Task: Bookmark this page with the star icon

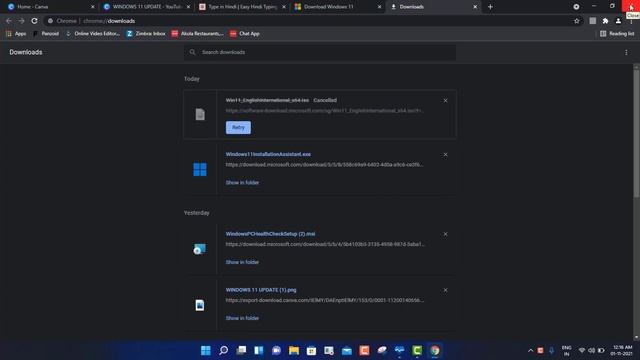Action: (577, 21)
